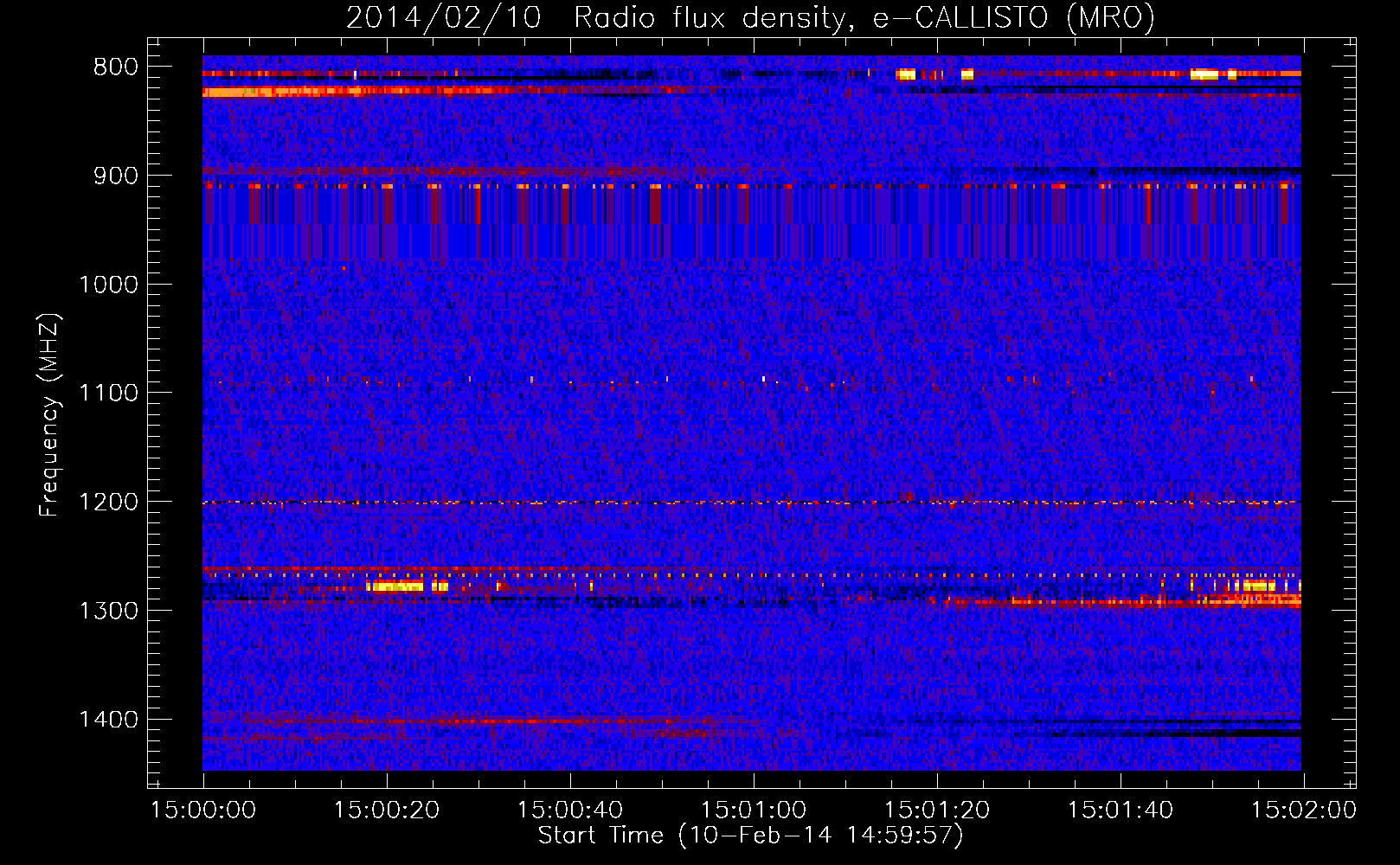Click the 15:01:40 time tick label

[x=1121, y=811]
